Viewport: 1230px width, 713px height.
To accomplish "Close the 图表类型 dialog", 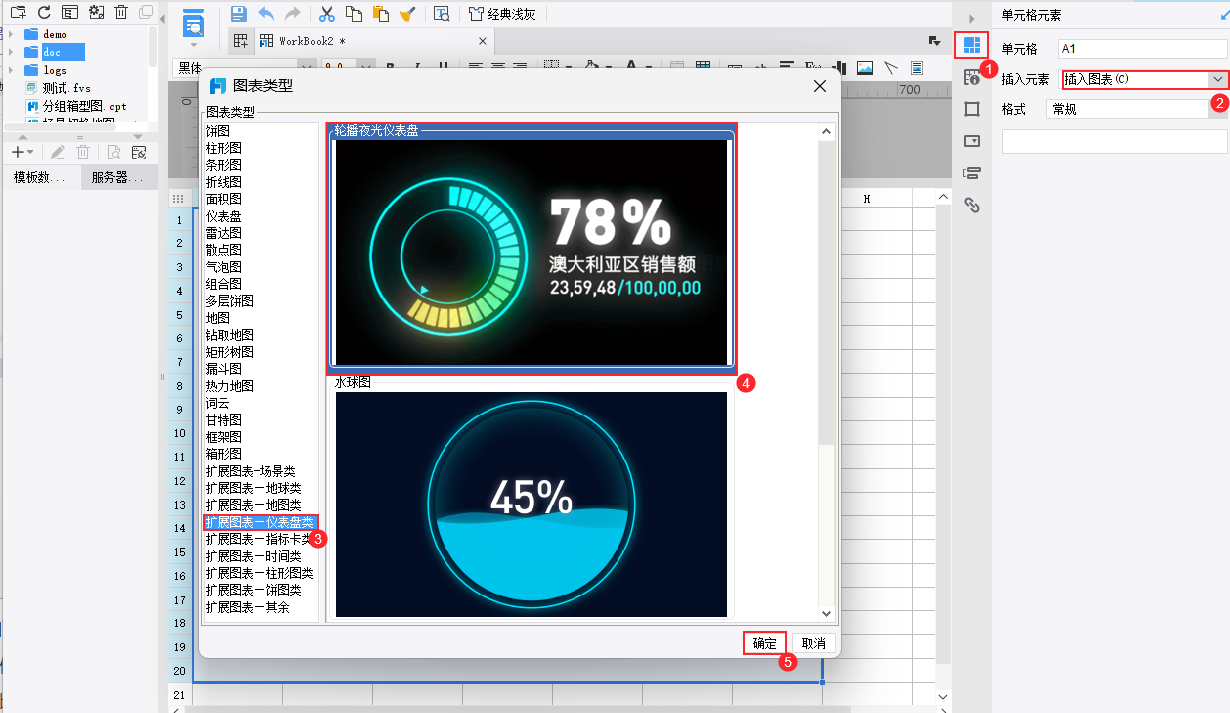I will pos(820,86).
